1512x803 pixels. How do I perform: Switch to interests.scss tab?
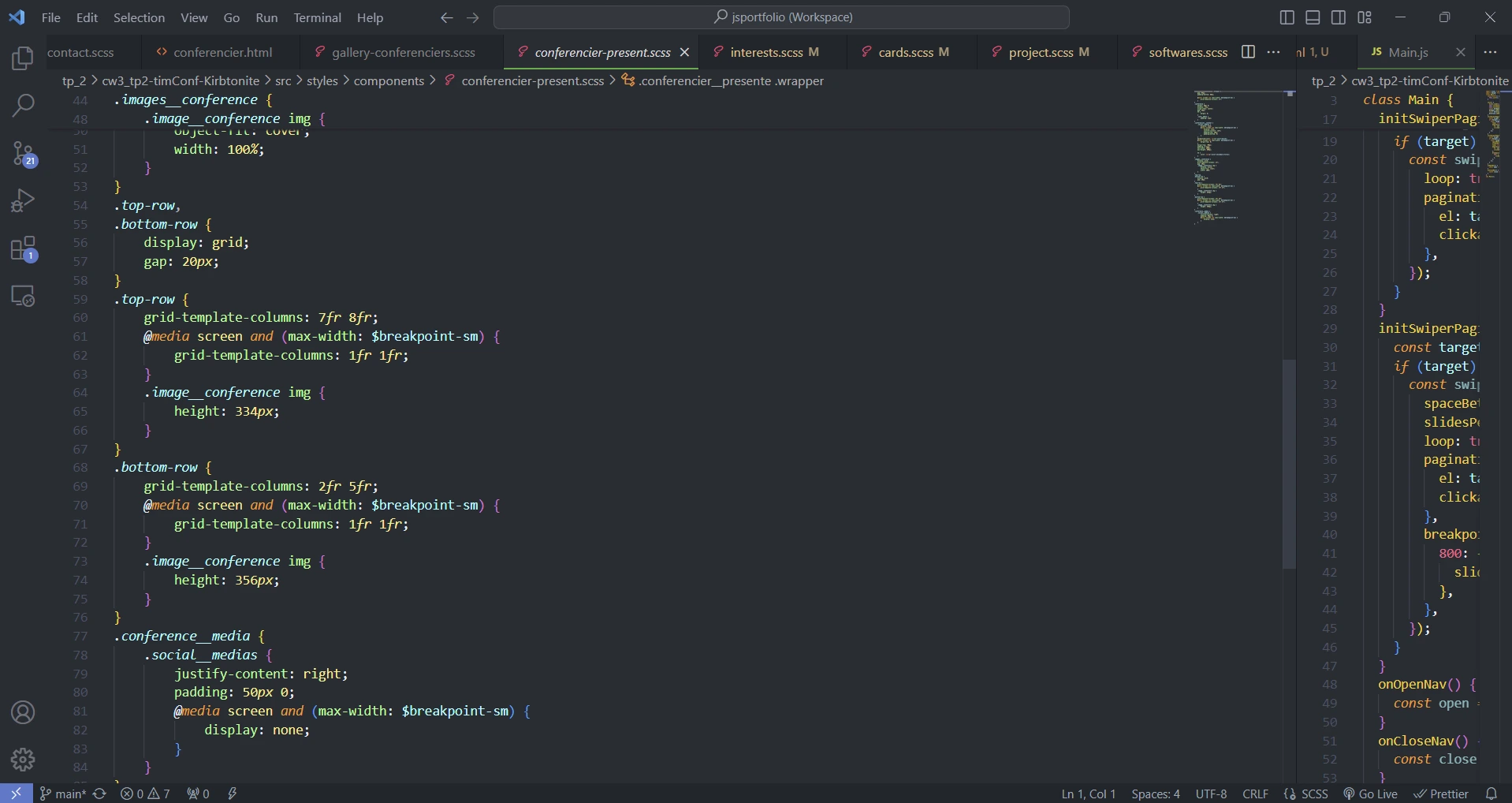tap(773, 52)
